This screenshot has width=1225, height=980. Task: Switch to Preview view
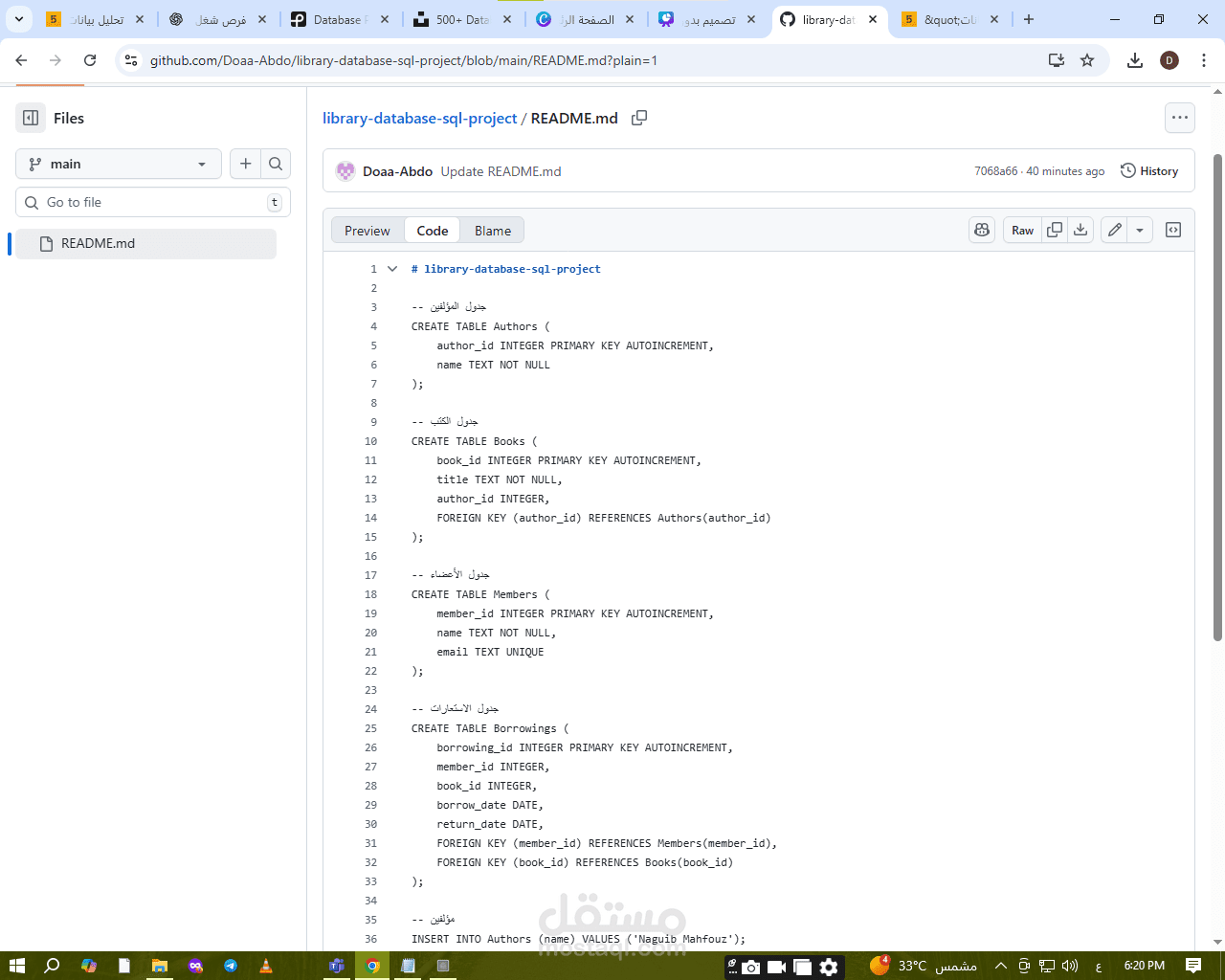pyautogui.click(x=367, y=231)
